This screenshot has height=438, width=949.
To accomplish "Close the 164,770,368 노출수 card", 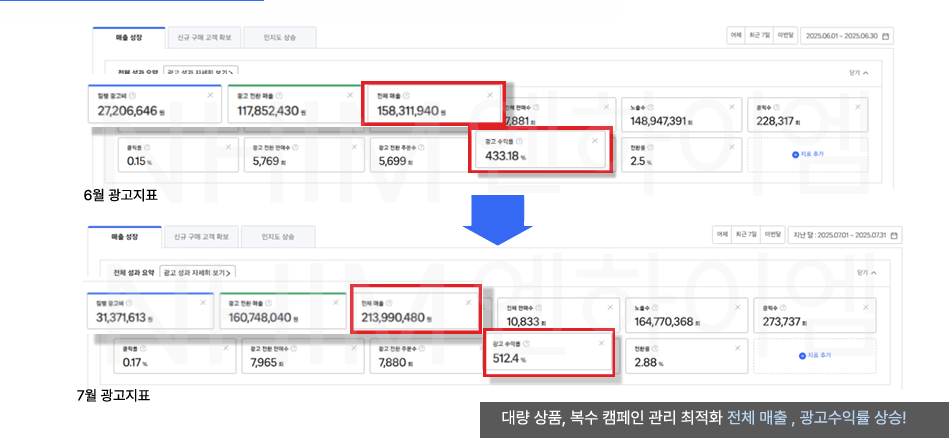I will click(x=738, y=307).
